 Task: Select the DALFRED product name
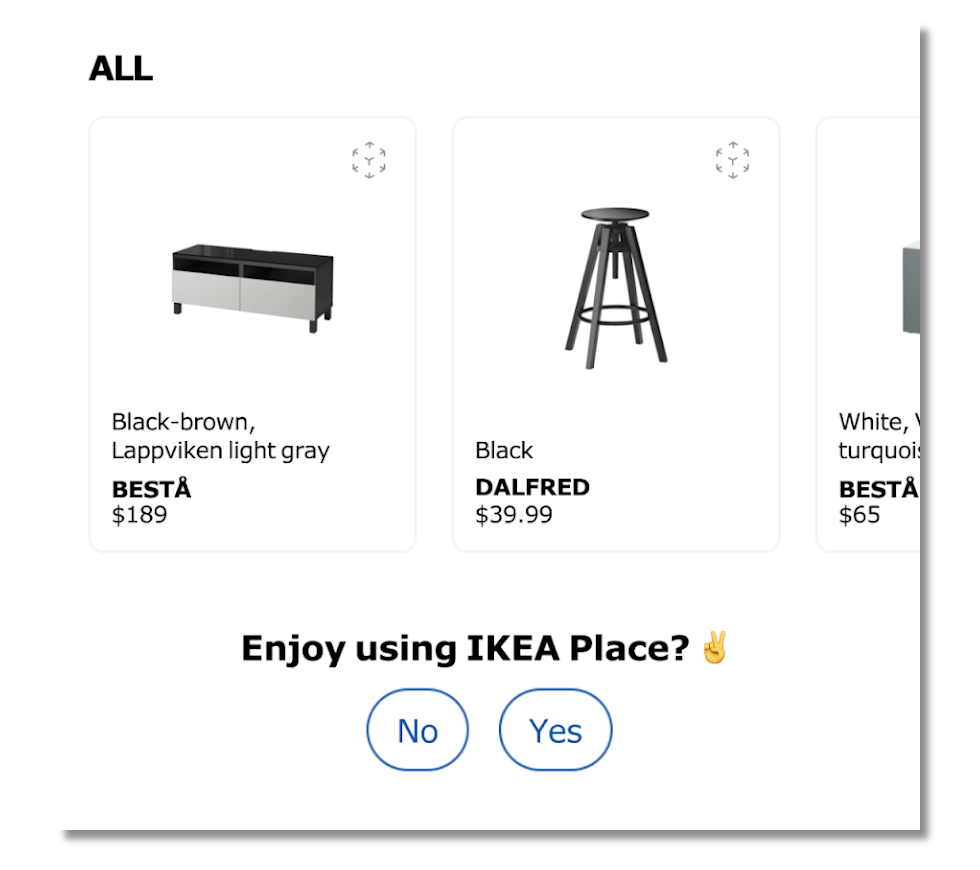[x=532, y=488]
